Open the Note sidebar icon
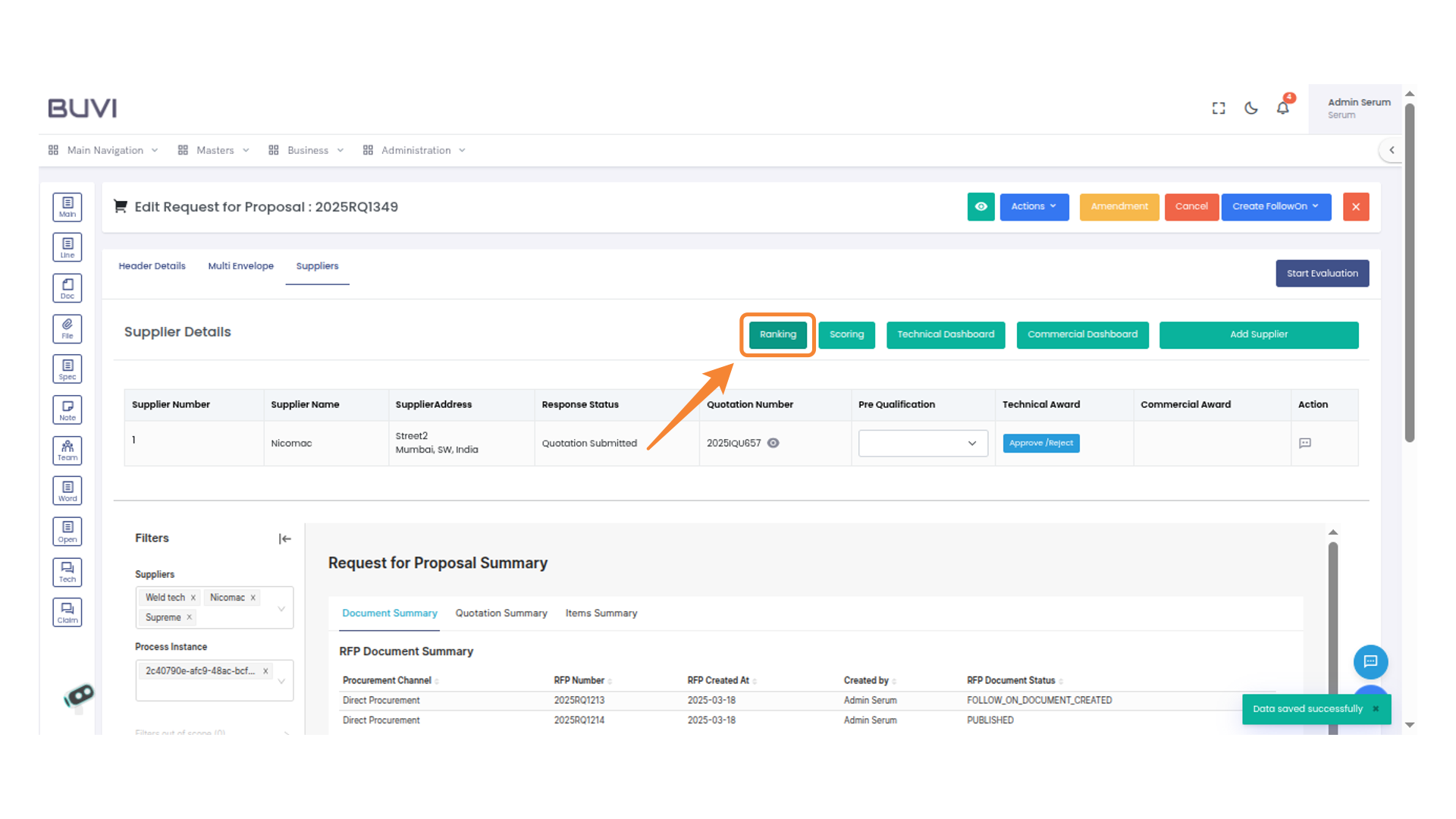 coord(67,409)
